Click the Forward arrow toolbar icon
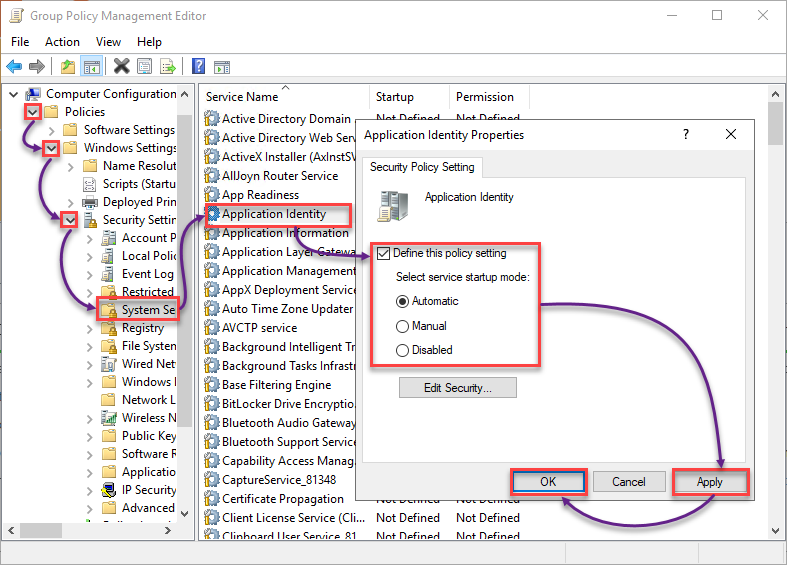 (x=37, y=66)
